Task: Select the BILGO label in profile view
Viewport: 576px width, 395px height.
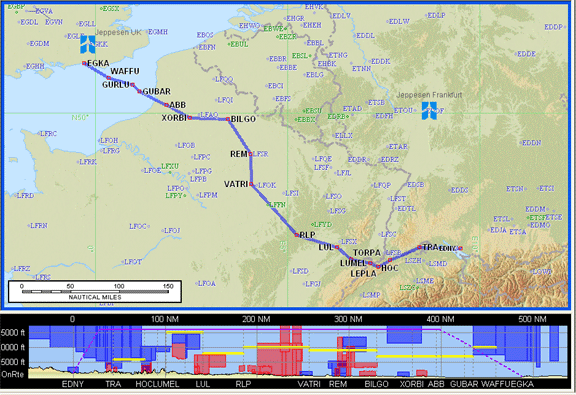Action: tap(376, 384)
